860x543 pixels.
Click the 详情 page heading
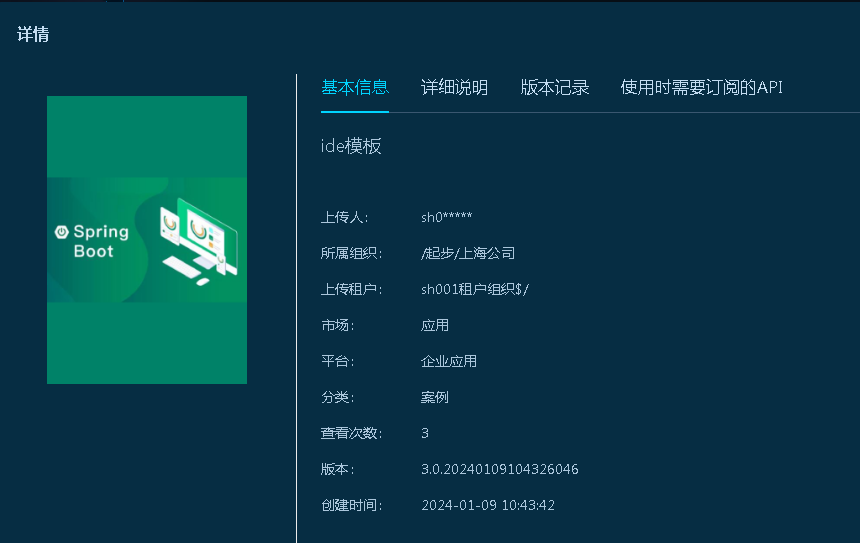33,35
